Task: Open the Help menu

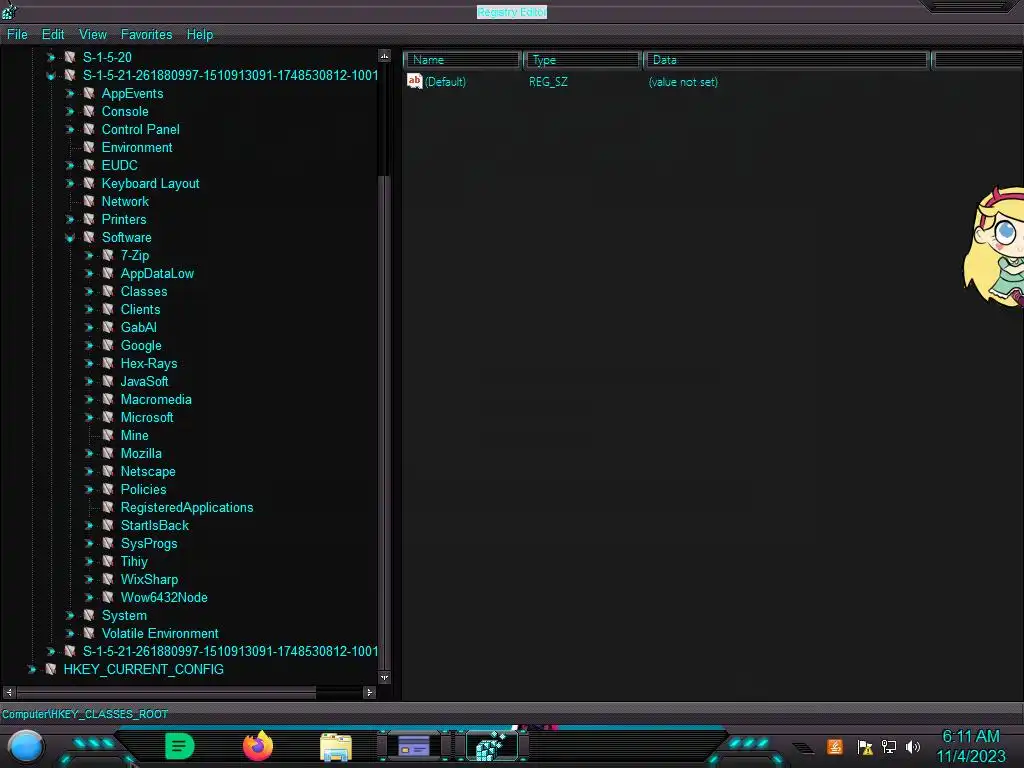Action: 200,35
